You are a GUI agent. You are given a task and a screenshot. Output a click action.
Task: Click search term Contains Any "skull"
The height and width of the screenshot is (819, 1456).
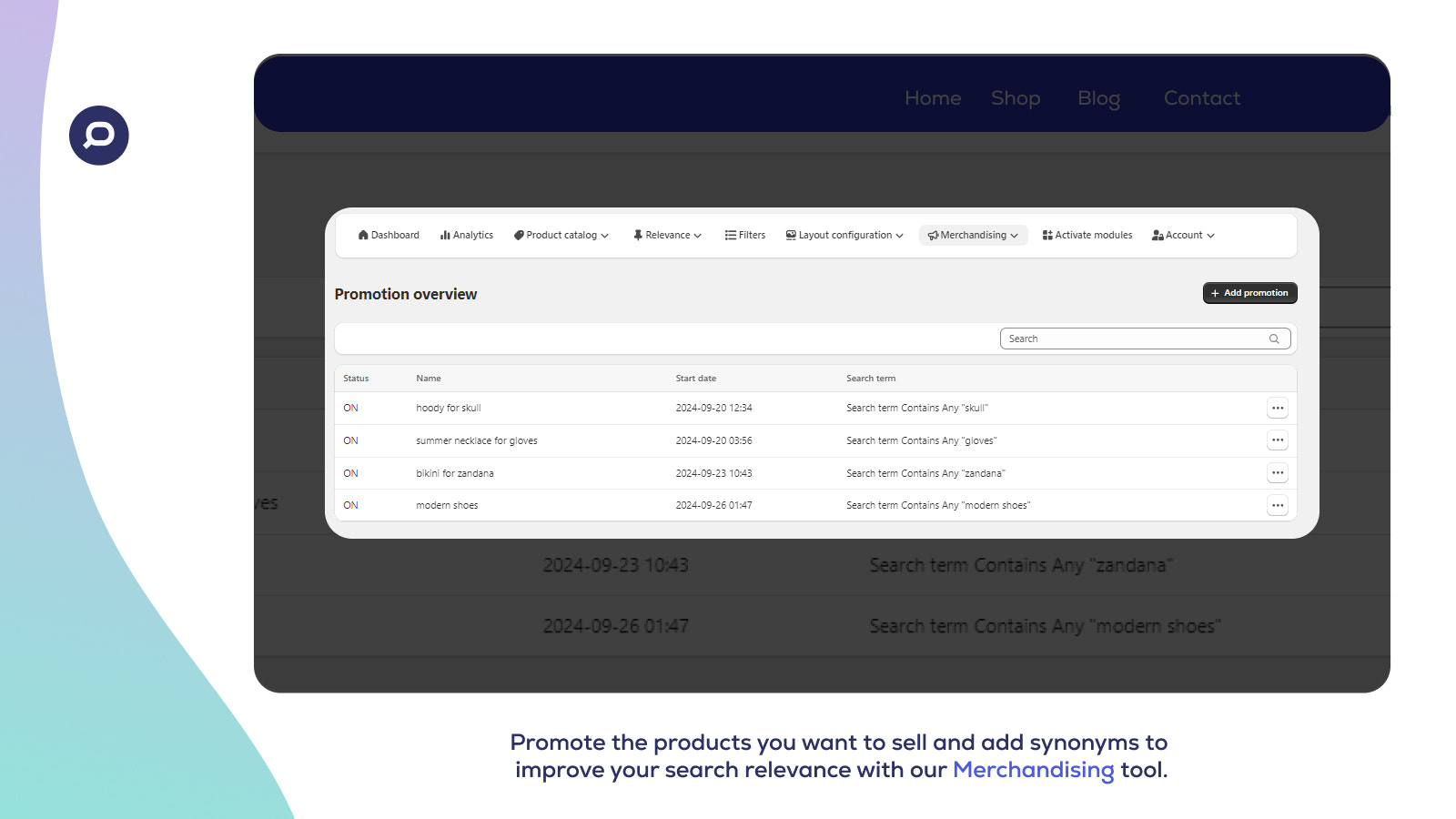point(917,408)
